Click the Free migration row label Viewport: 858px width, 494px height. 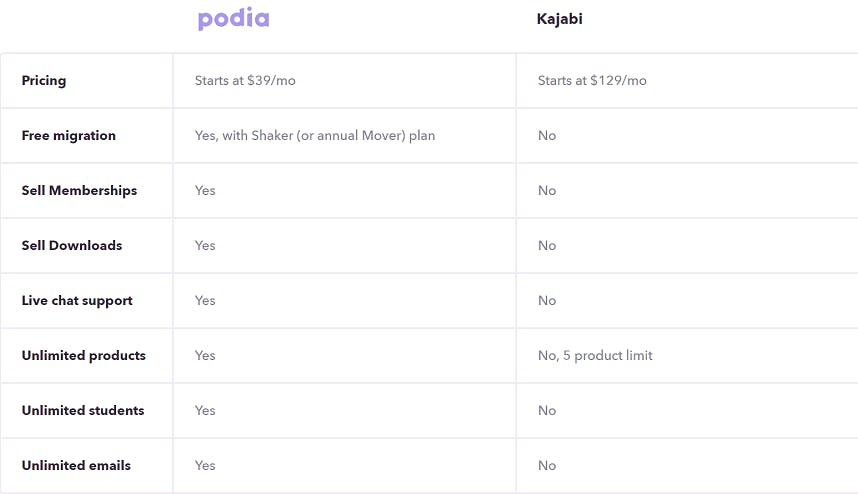pyautogui.click(x=68, y=136)
